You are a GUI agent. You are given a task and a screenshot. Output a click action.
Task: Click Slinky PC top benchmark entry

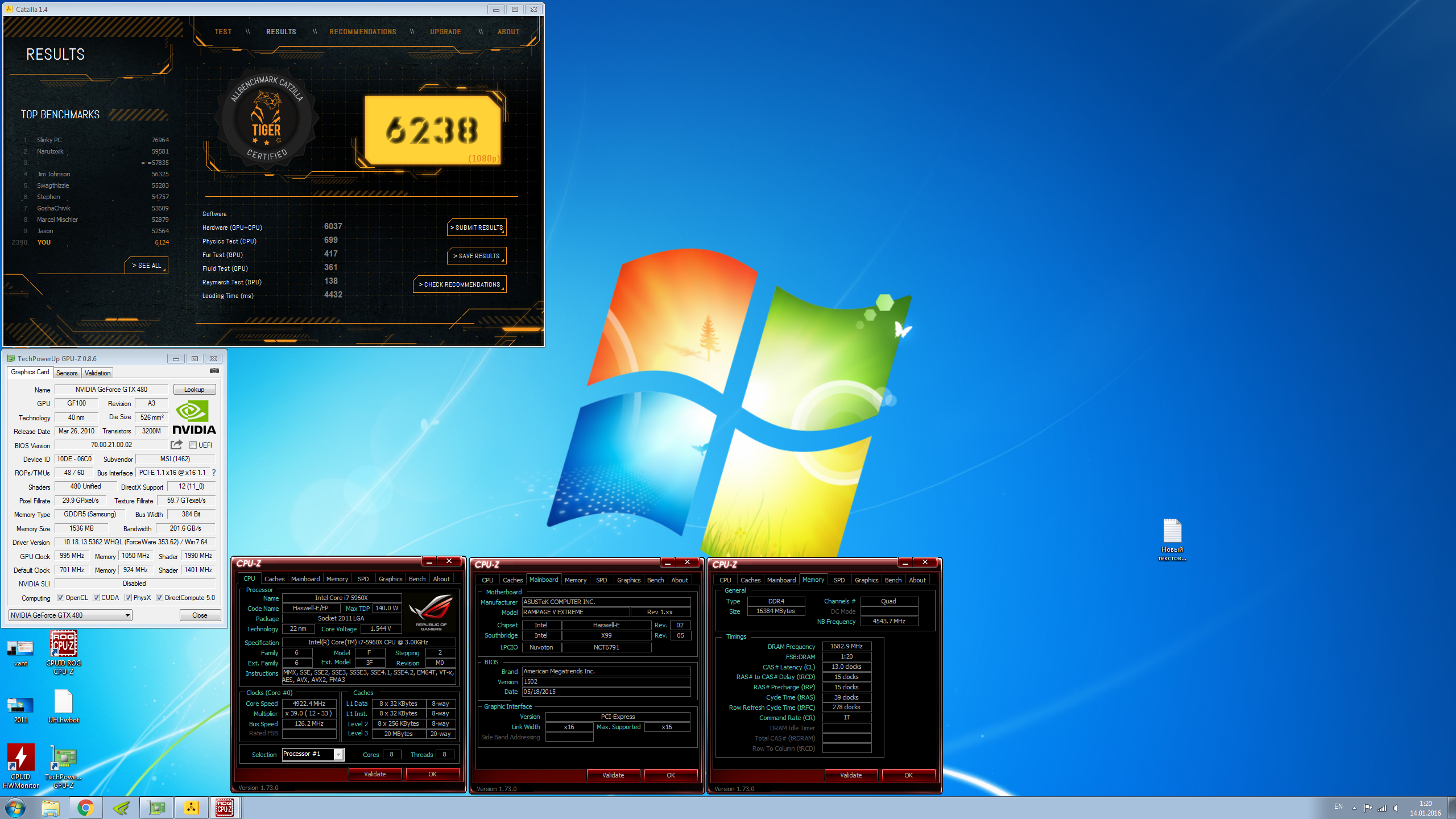(97, 140)
